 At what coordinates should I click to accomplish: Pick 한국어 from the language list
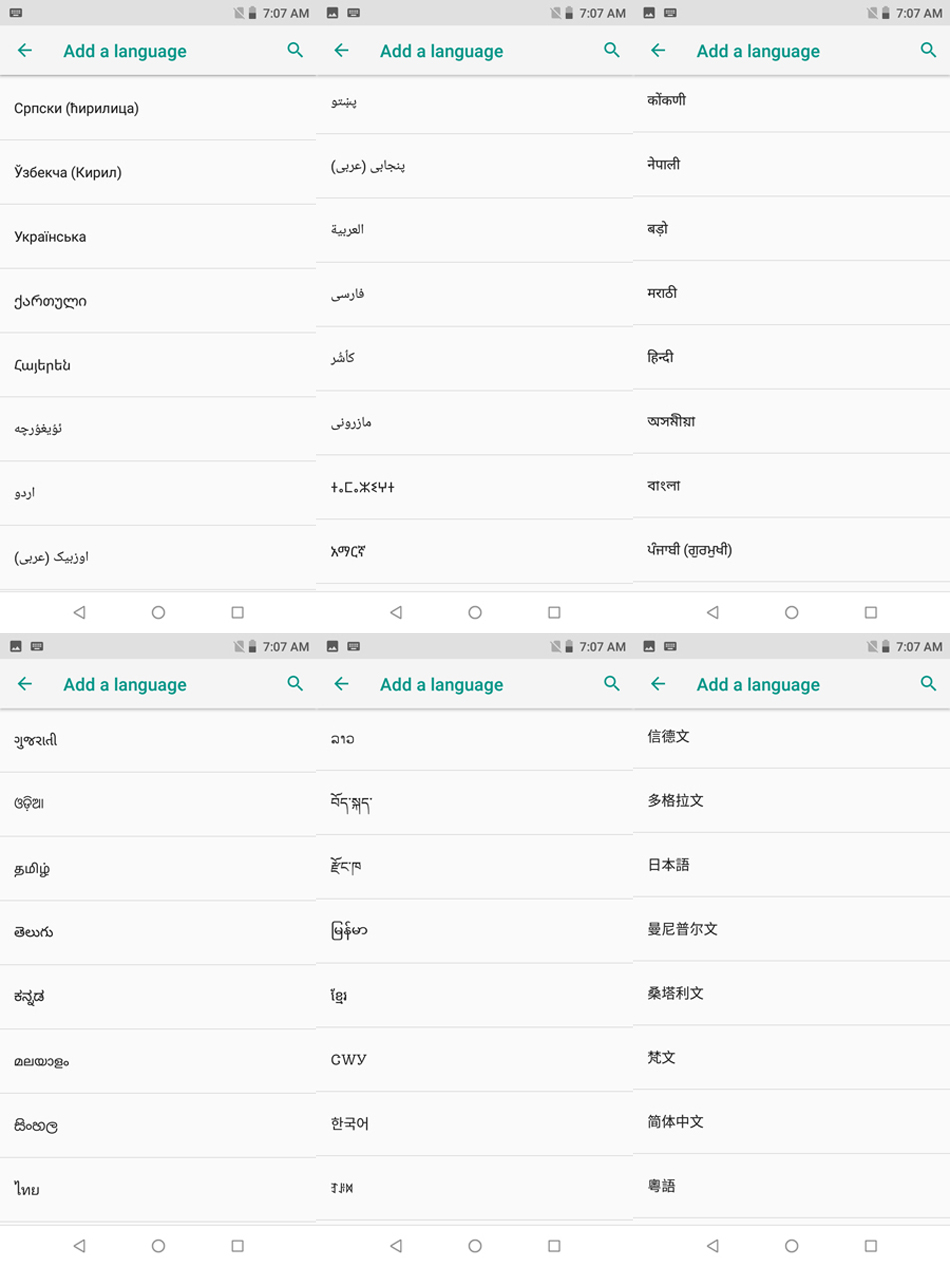point(475,1124)
